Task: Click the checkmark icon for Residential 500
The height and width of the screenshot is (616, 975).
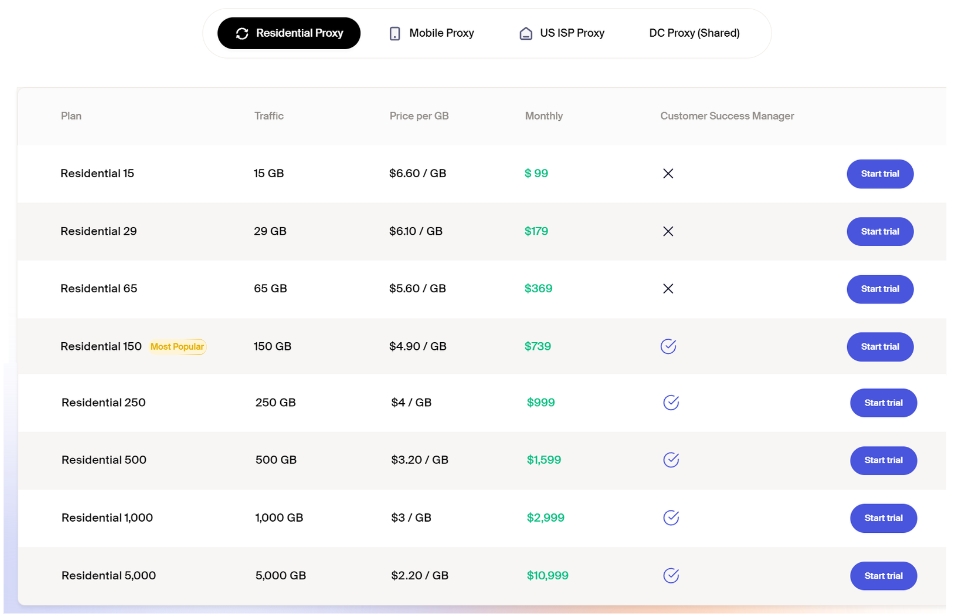Action: [671, 460]
